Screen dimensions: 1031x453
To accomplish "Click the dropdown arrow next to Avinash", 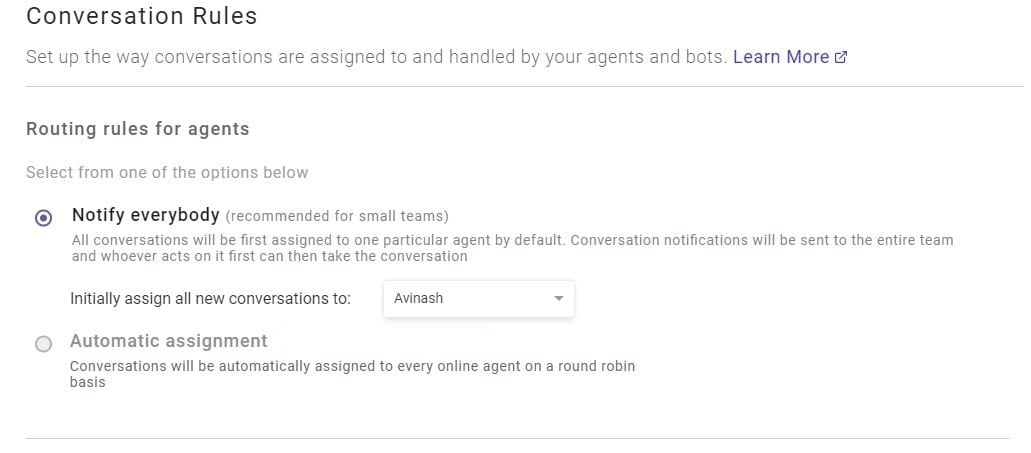I will (x=558, y=298).
